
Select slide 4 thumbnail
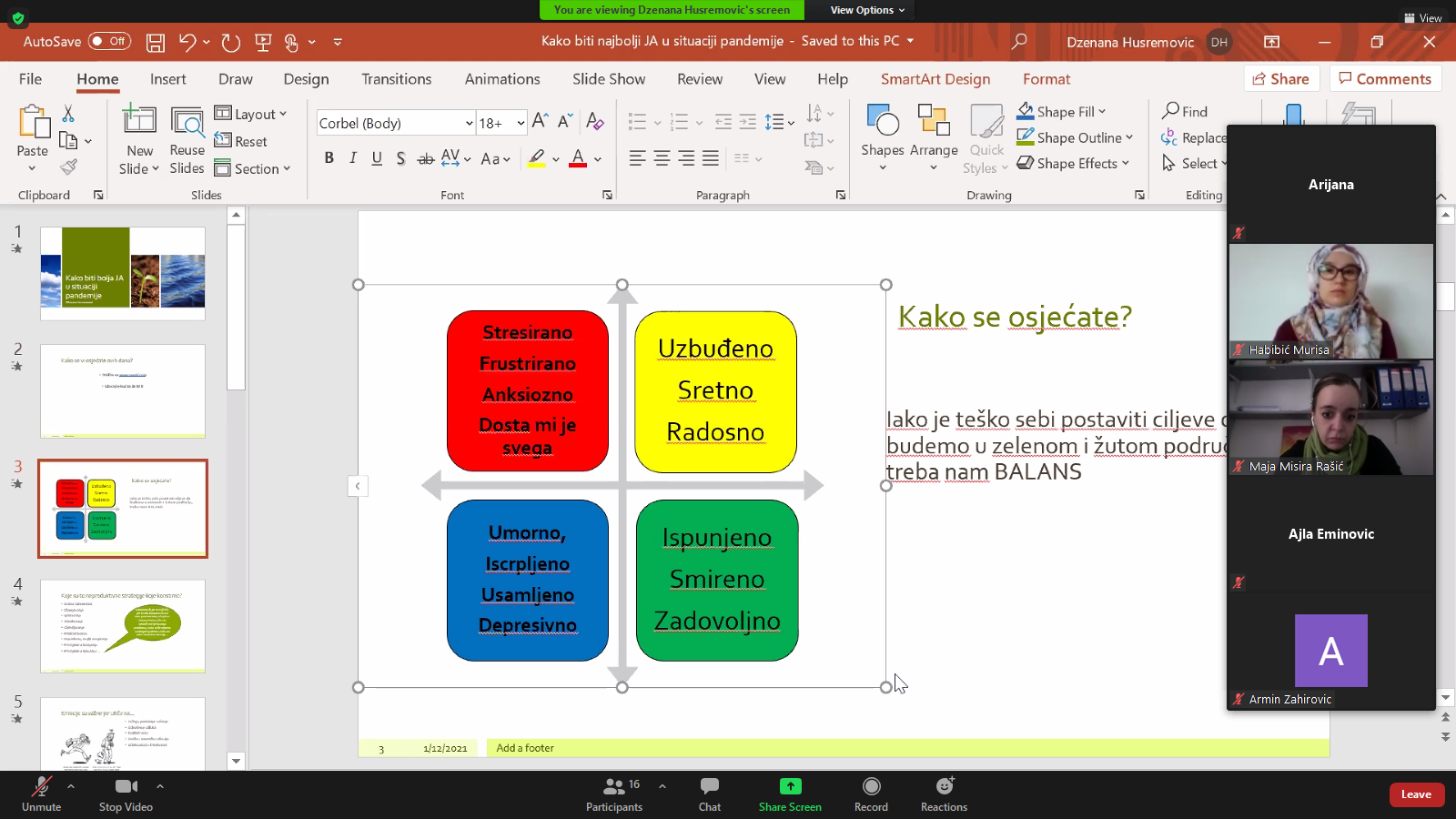click(123, 626)
